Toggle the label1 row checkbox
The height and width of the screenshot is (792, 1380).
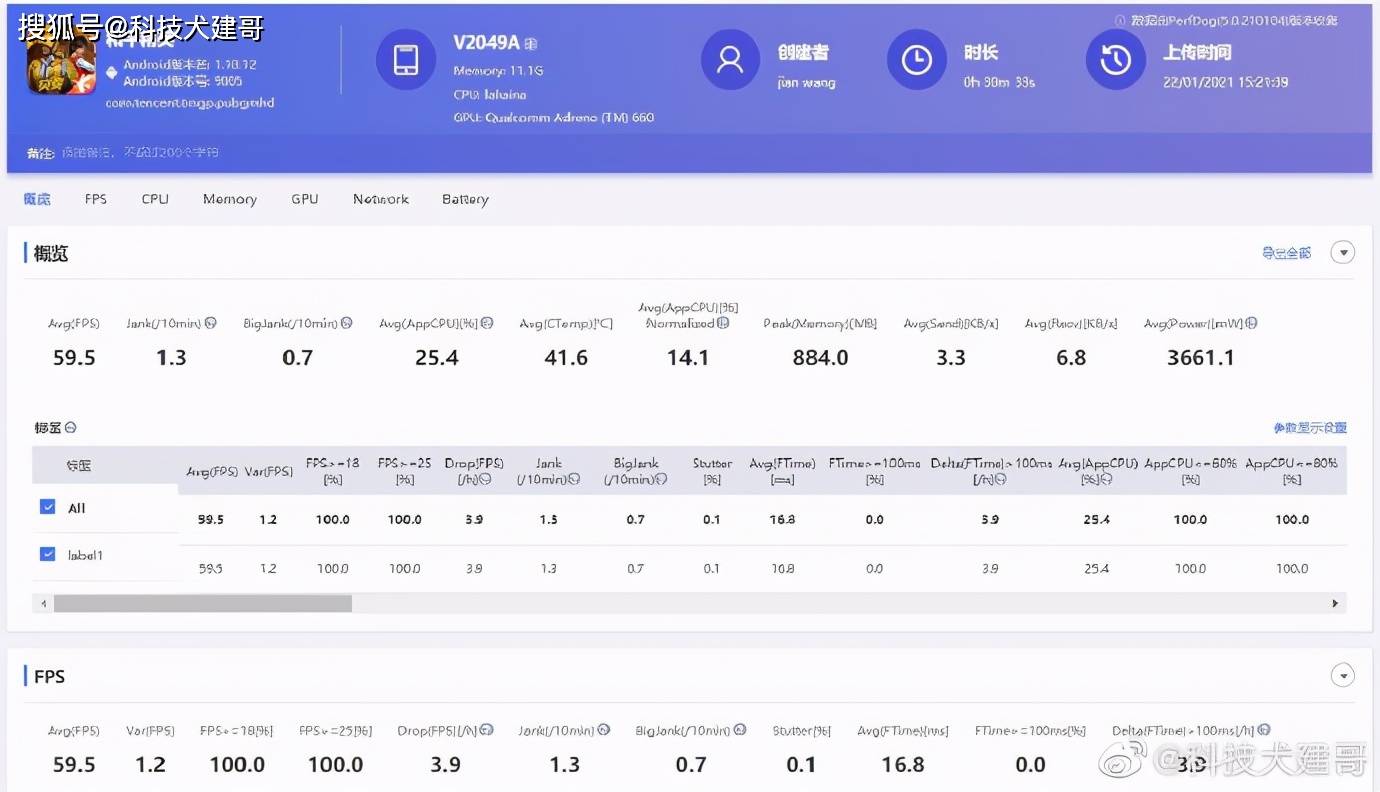(47, 554)
